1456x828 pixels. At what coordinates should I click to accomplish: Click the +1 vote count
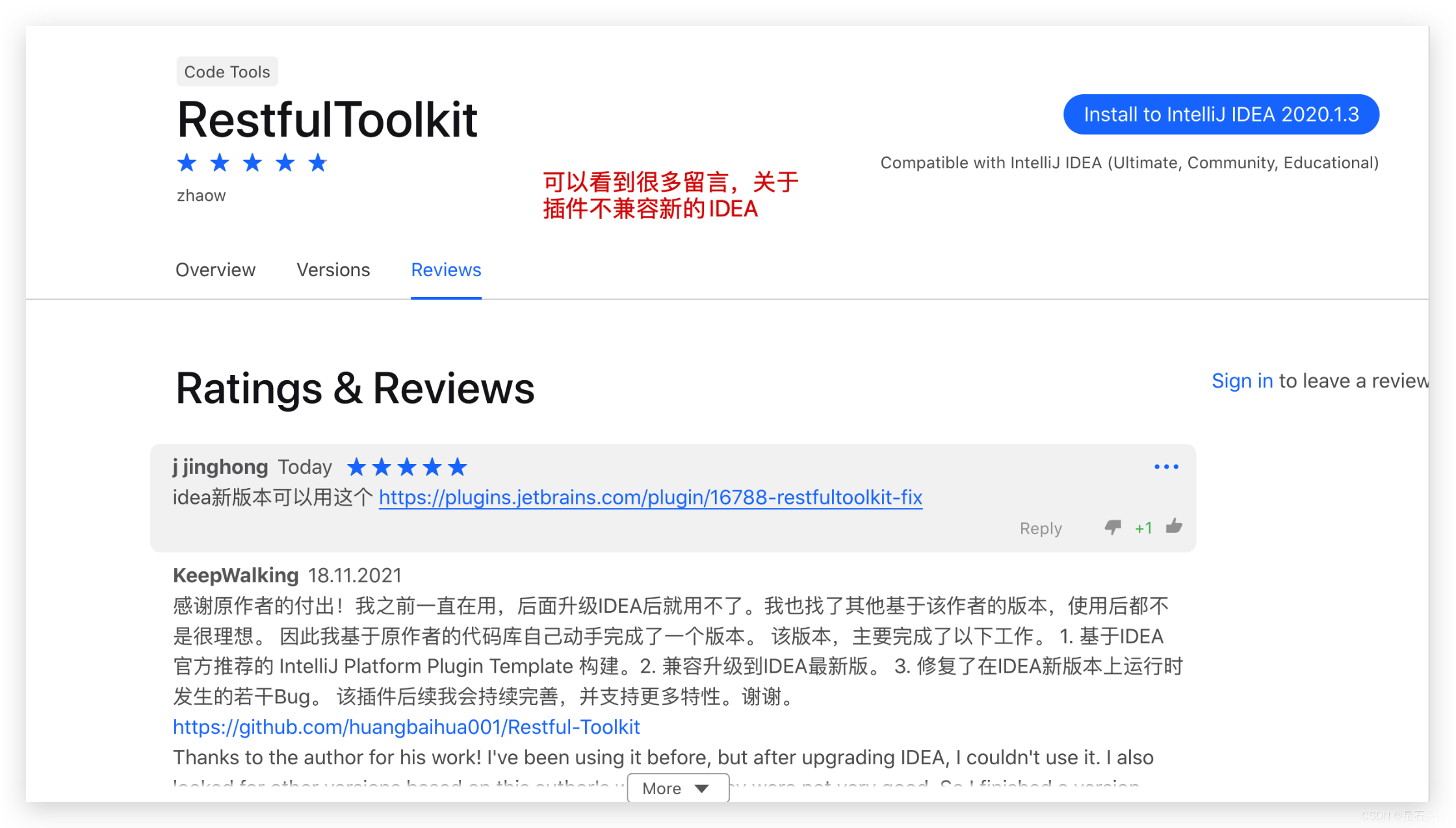1143,528
